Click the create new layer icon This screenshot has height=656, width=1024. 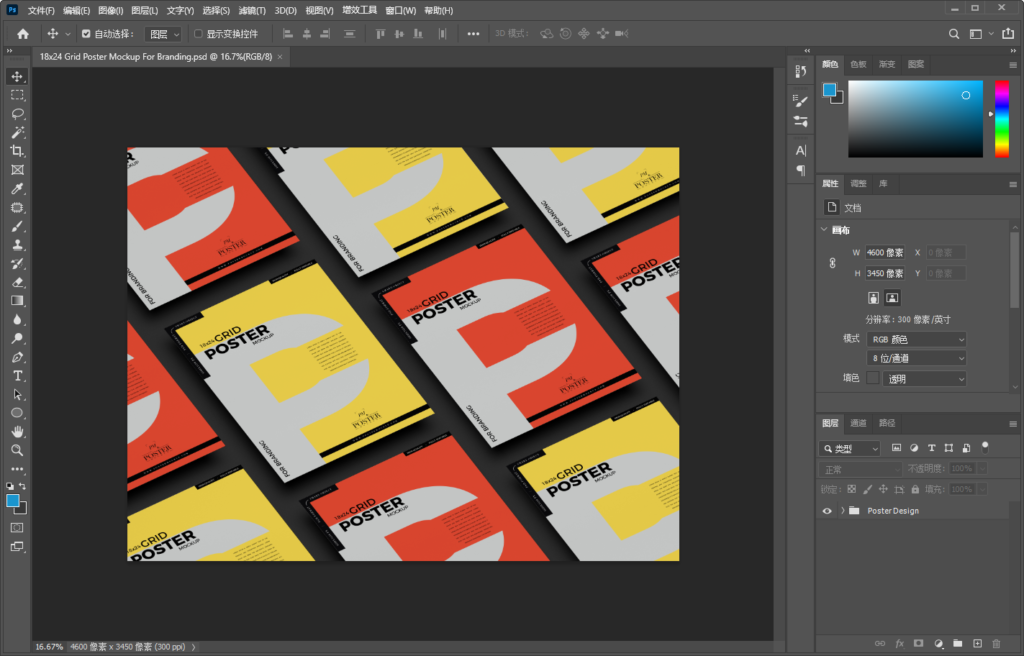[977, 644]
